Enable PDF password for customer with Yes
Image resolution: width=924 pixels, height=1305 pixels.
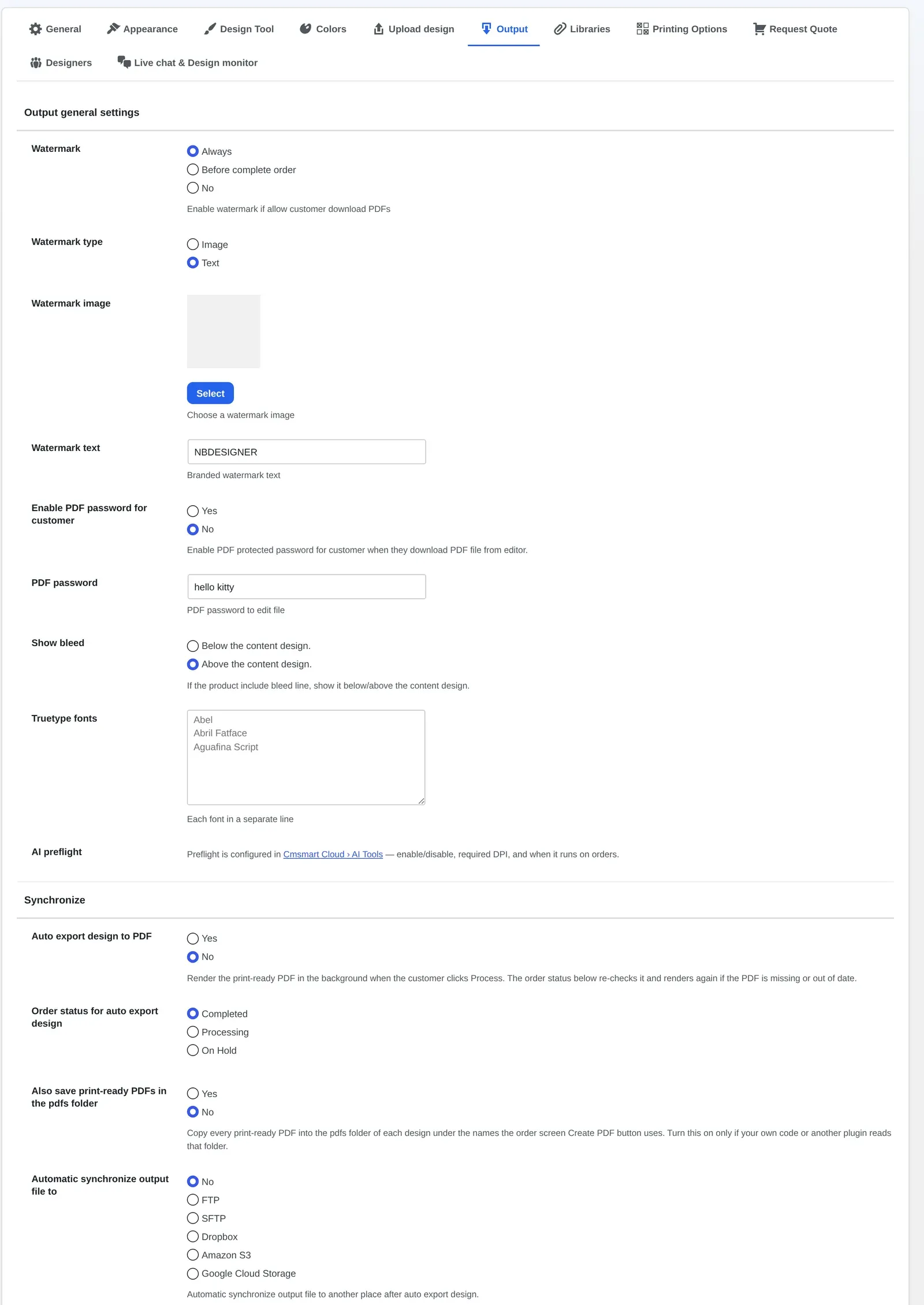[193, 511]
